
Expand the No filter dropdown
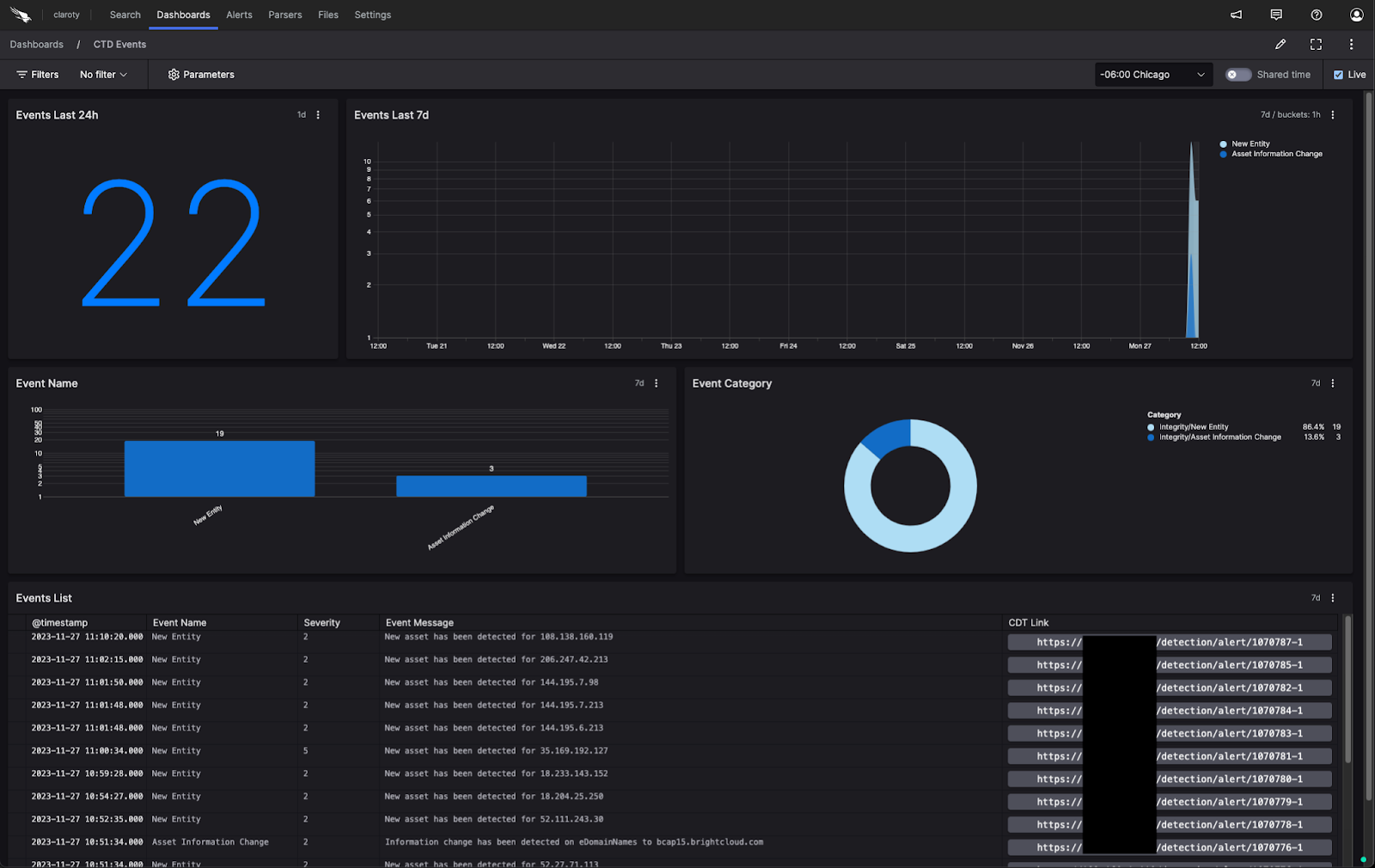click(103, 75)
